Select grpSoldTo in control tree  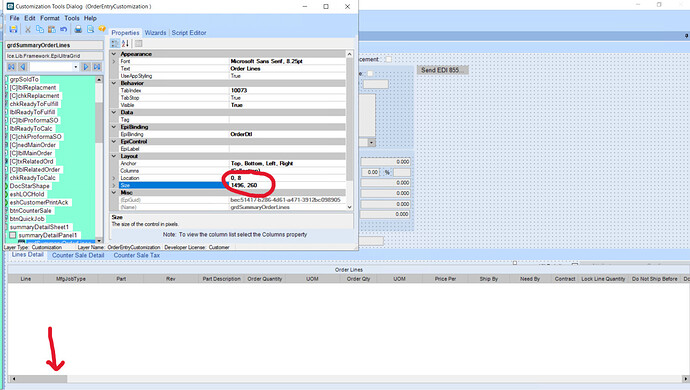click(x=24, y=79)
